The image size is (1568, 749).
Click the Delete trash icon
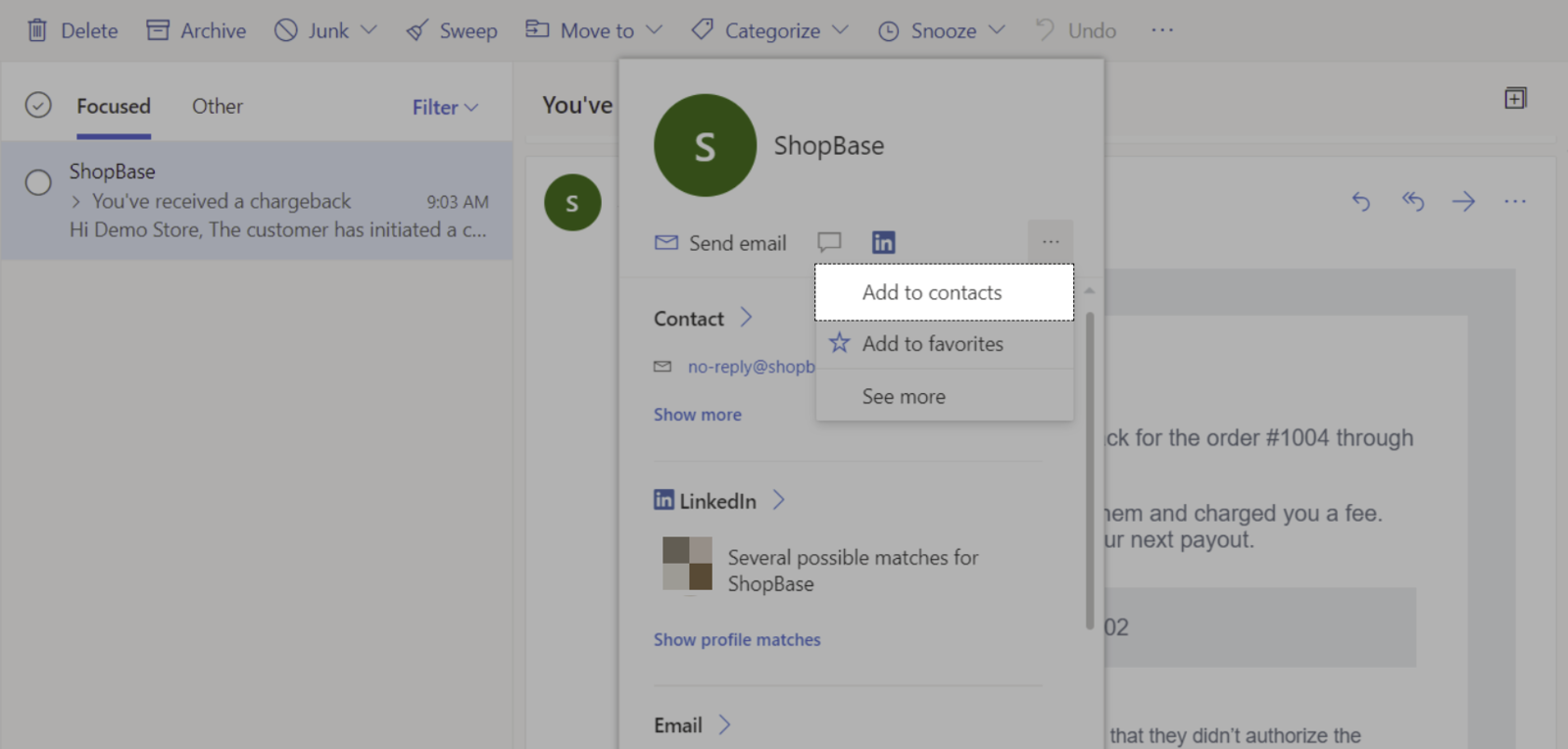click(37, 30)
